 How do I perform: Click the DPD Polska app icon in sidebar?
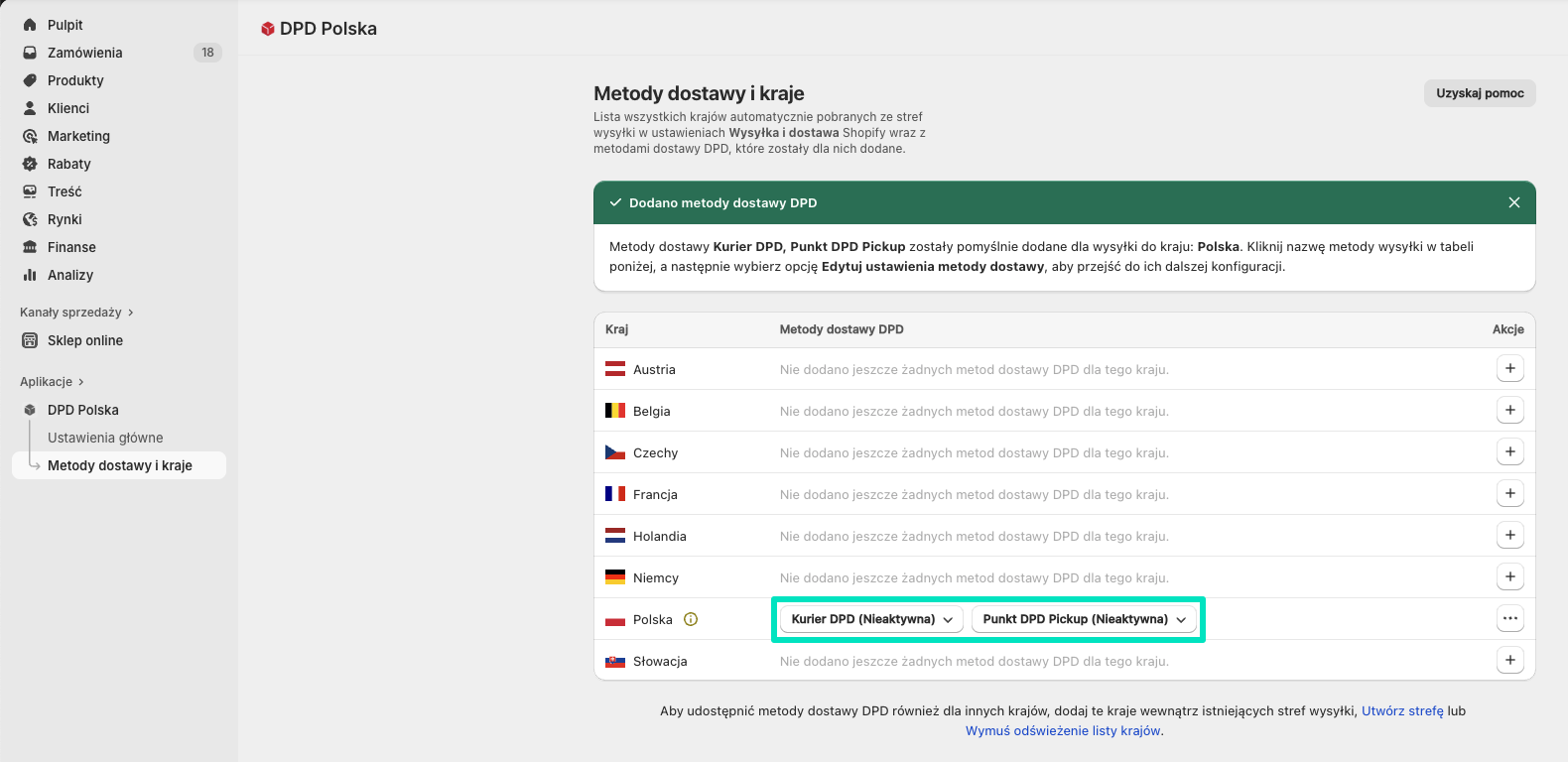[30, 410]
